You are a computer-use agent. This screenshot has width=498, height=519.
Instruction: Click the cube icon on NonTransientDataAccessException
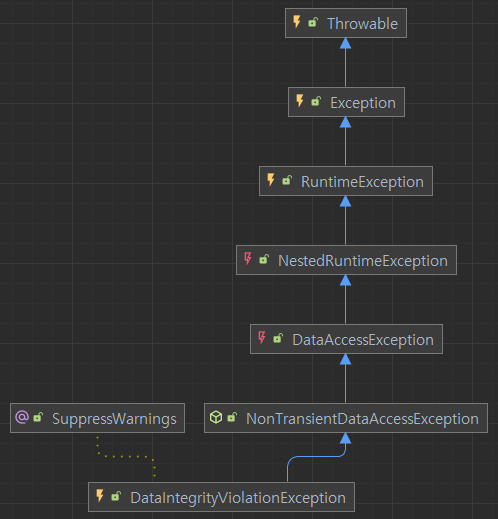(x=216, y=417)
